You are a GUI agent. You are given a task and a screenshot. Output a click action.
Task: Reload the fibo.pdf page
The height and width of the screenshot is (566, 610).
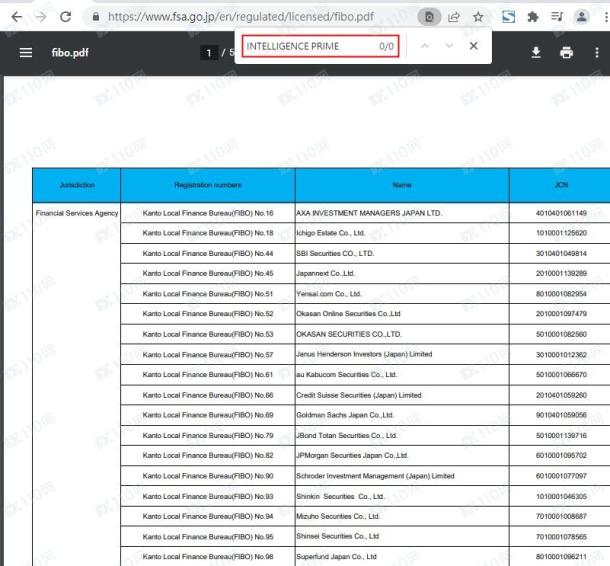(65, 17)
